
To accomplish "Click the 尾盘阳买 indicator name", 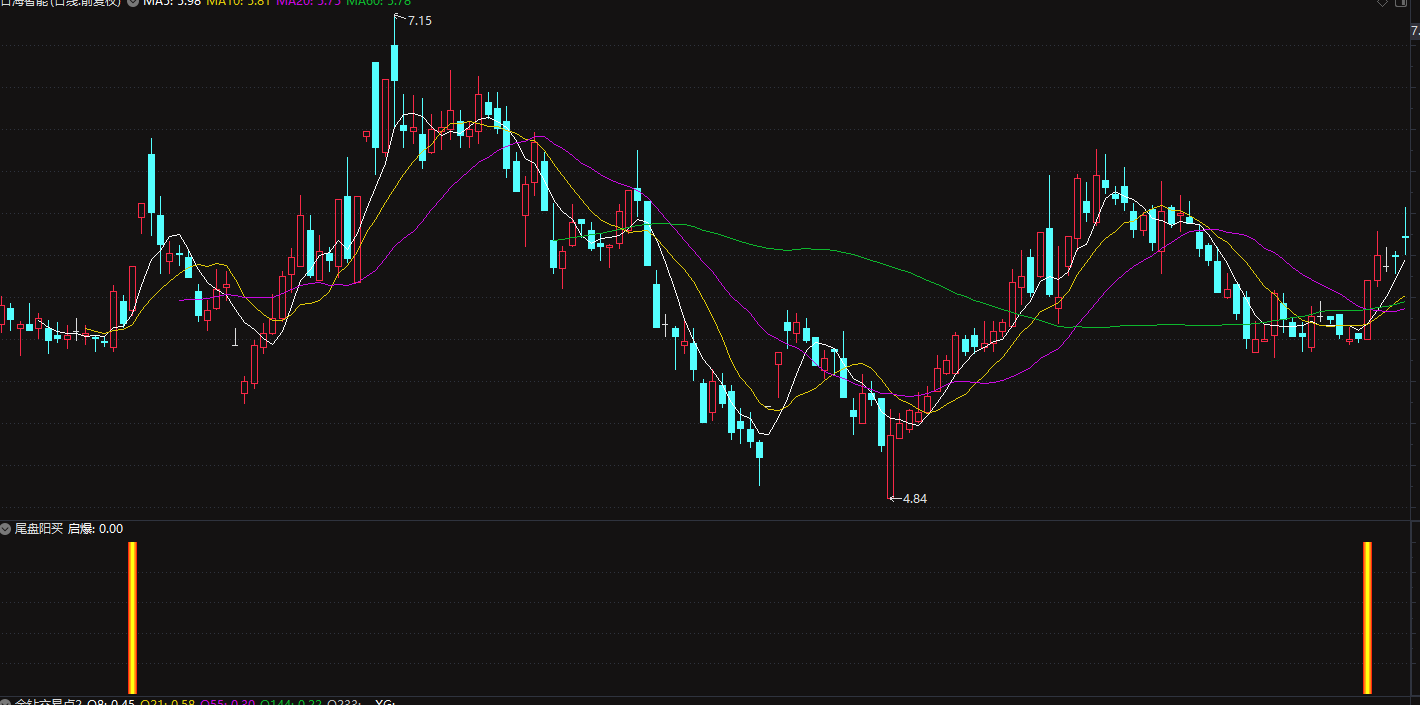I will 39,528.
